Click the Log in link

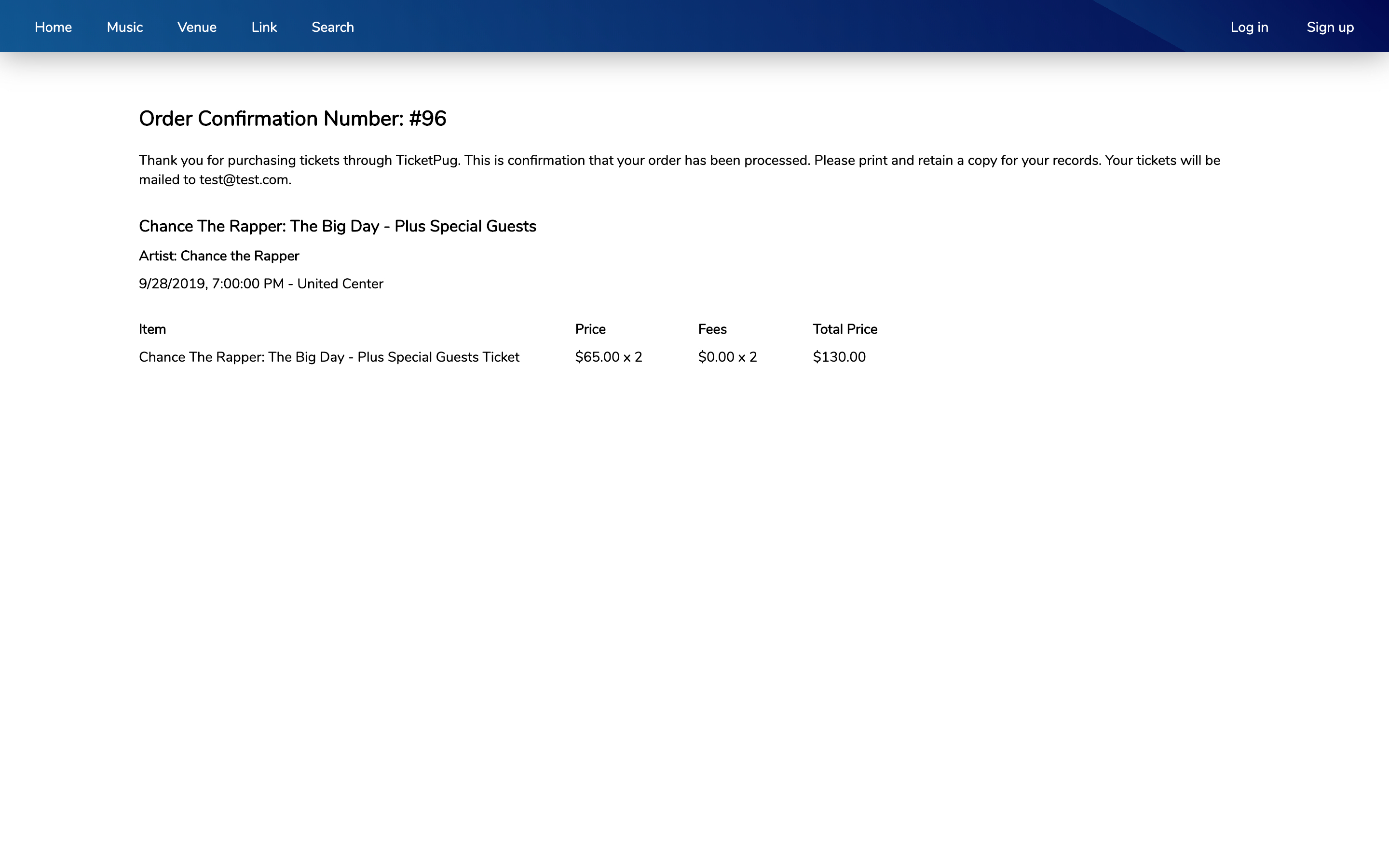1249,27
